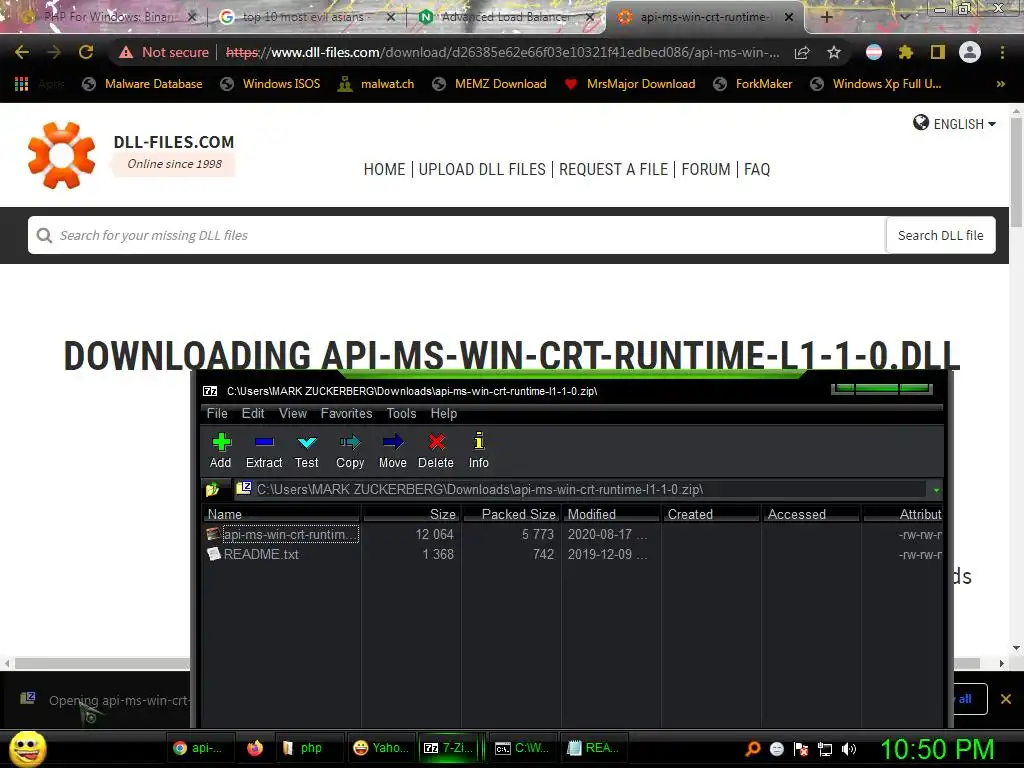Open the C:\W command prompt taskbar item
Image resolution: width=1024 pixels, height=768 pixels.
pyautogui.click(x=522, y=748)
